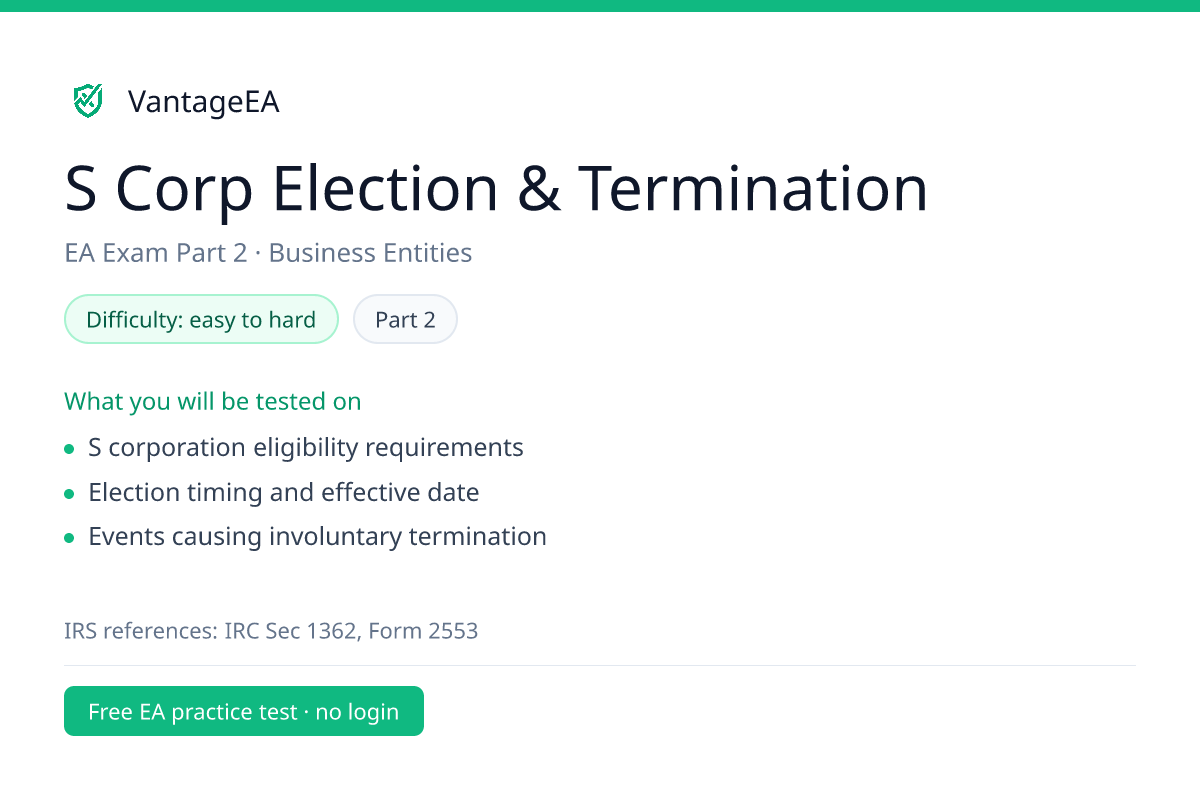Click the horizontal divider above the button
1200x800 pixels.
(600, 665)
